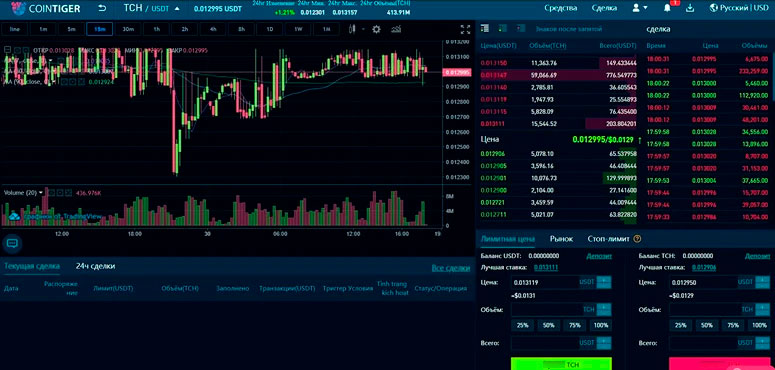Screen dimensions: 775x370
Task: Open the user account dropdown
Action: pyautogui.click(x=640, y=8)
